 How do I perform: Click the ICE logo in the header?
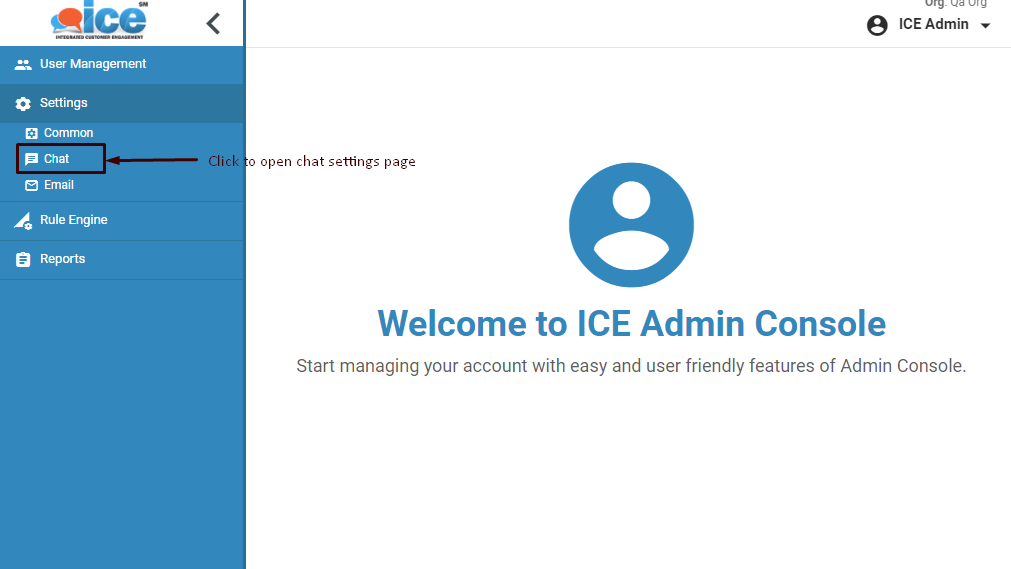tap(98, 22)
